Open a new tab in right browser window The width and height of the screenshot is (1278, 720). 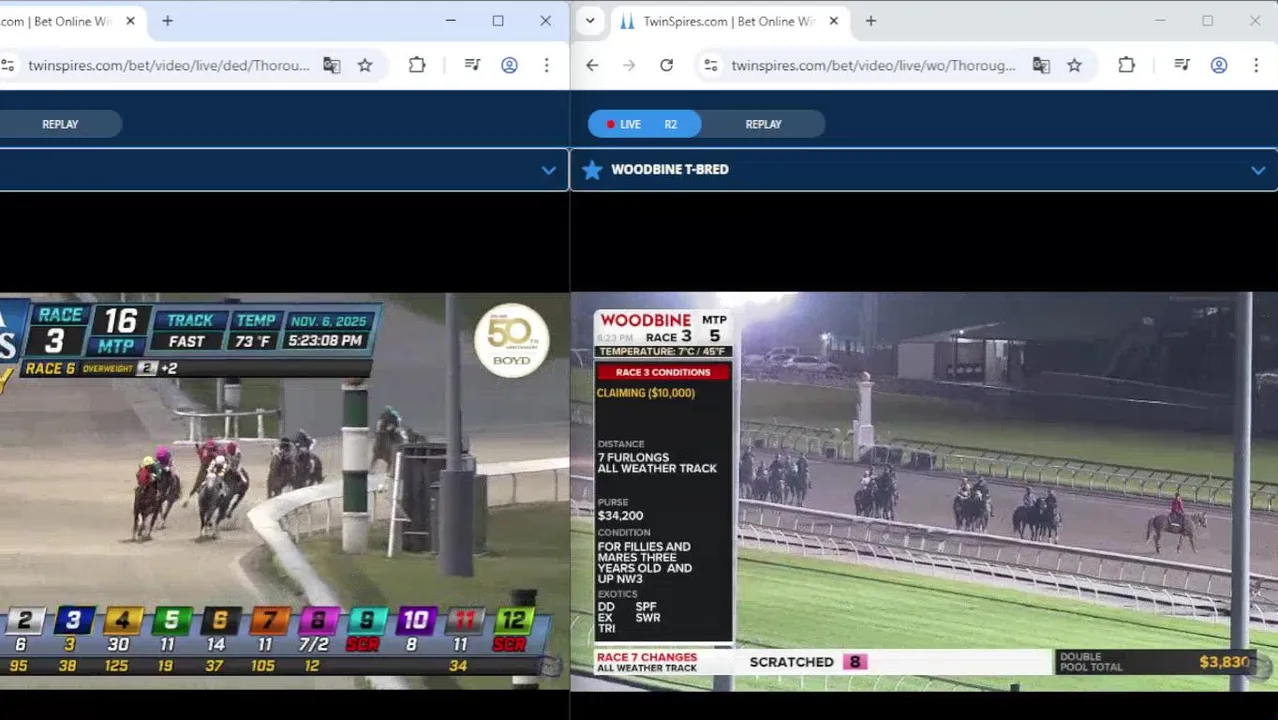click(x=870, y=21)
